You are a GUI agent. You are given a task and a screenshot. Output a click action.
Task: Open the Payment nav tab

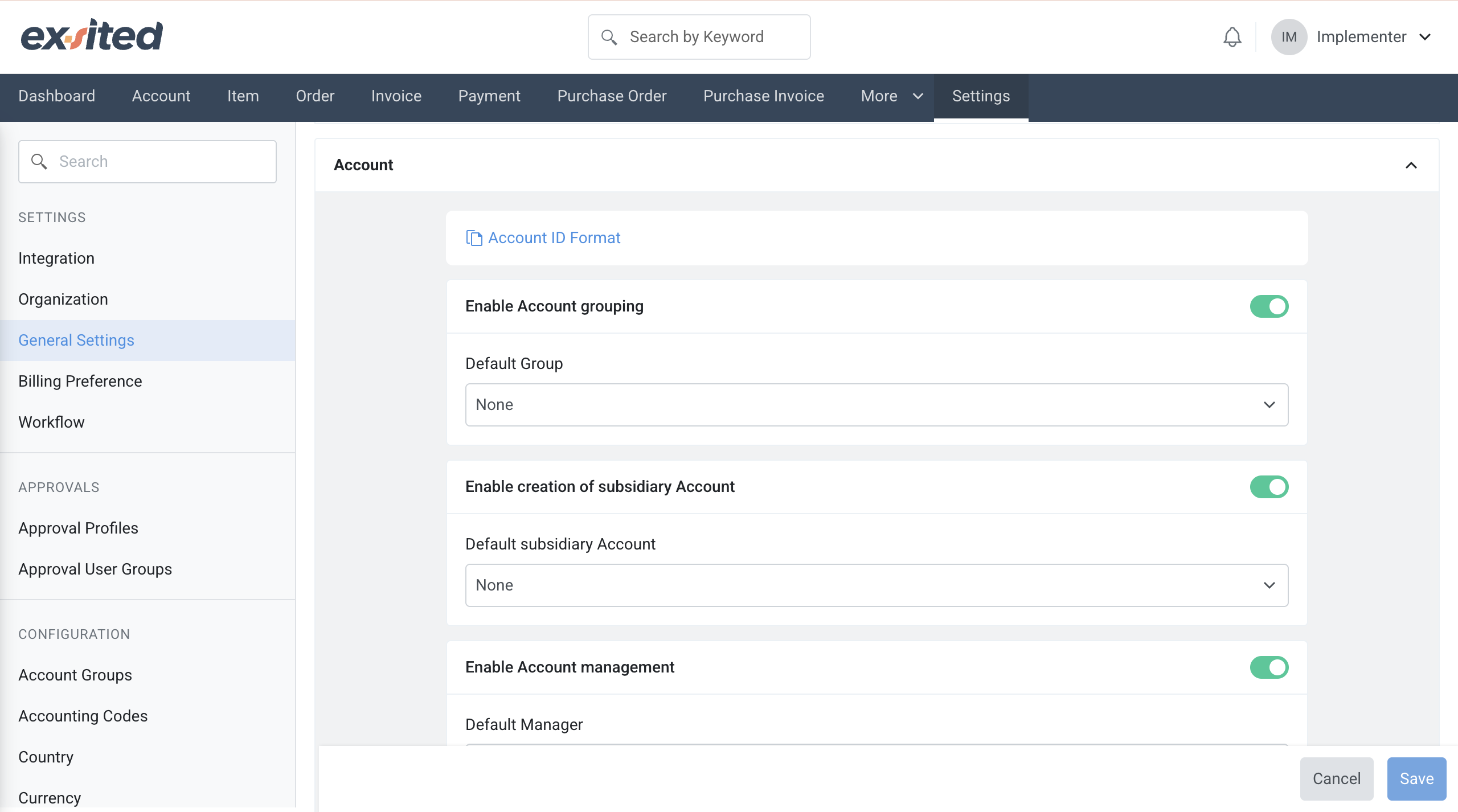pyautogui.click(x=489, y=96)
